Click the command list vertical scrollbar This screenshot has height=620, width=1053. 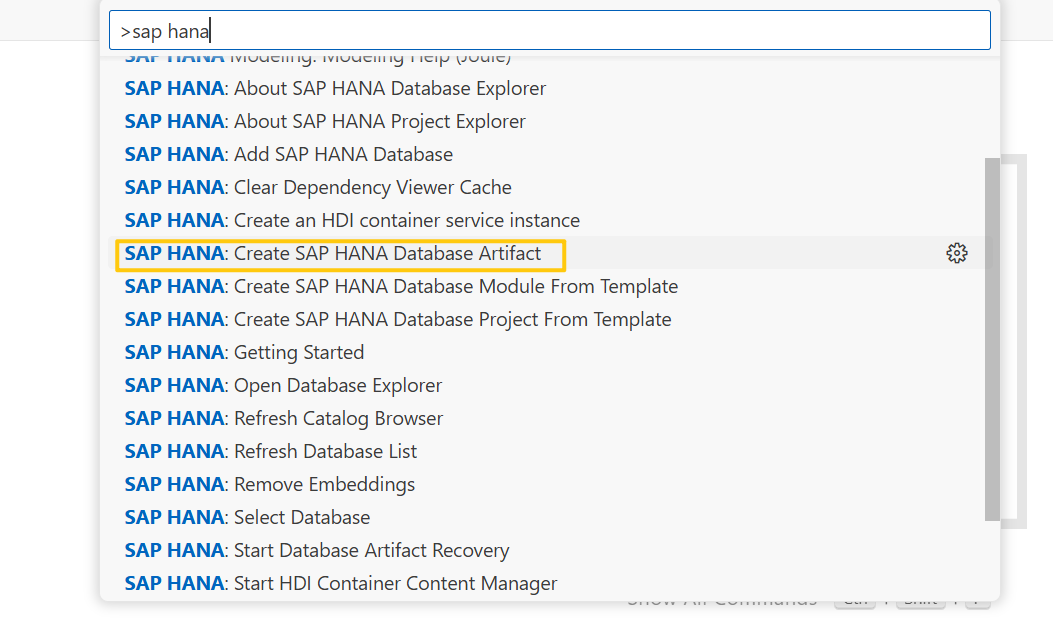tap(992, 339)
